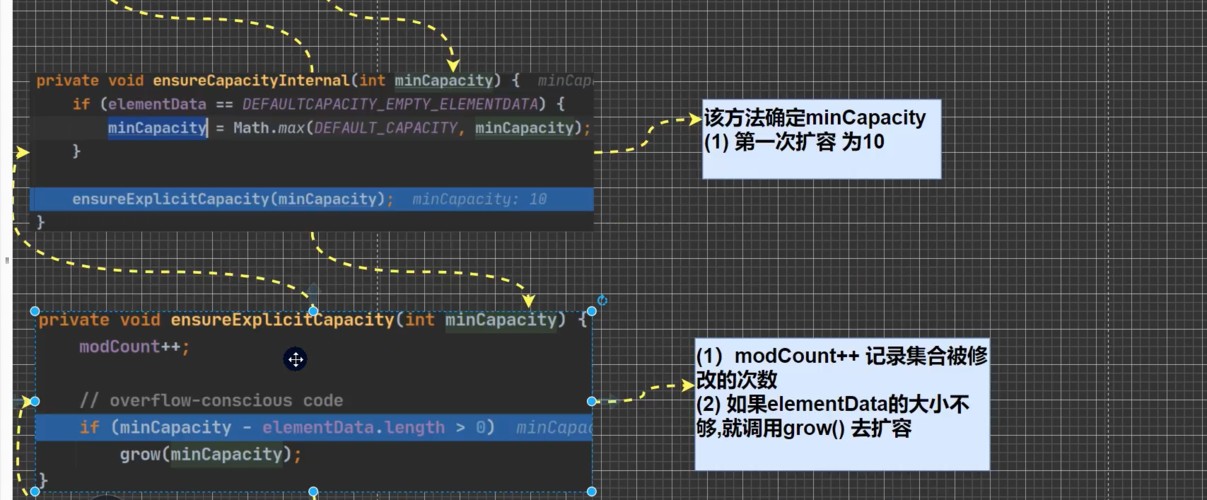Click the move cursor icon inside the selected image
1207x500 pixels.
pos(295,359)
